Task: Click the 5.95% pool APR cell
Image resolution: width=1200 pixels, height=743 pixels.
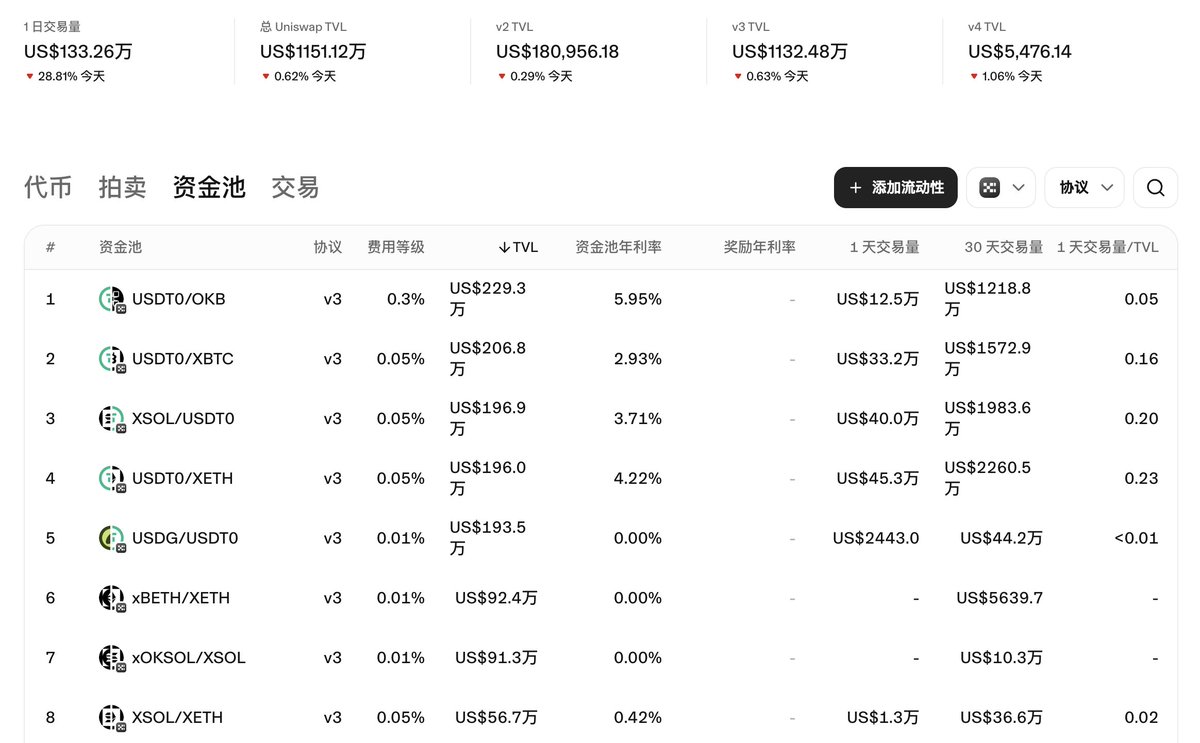Action: coord(638,299)
